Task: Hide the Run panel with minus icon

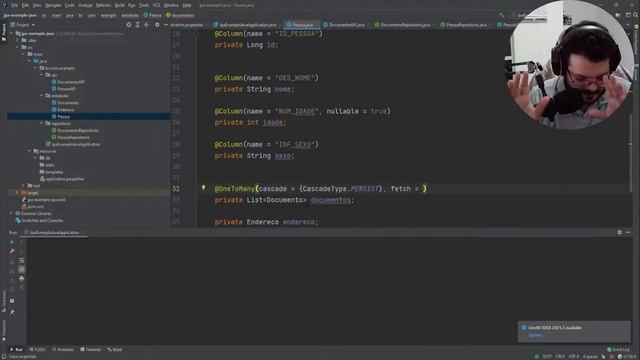Action: [x=628, y=232]
